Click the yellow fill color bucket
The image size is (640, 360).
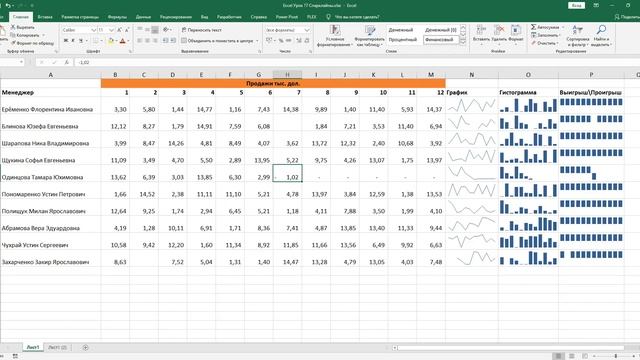click(111, 40)
